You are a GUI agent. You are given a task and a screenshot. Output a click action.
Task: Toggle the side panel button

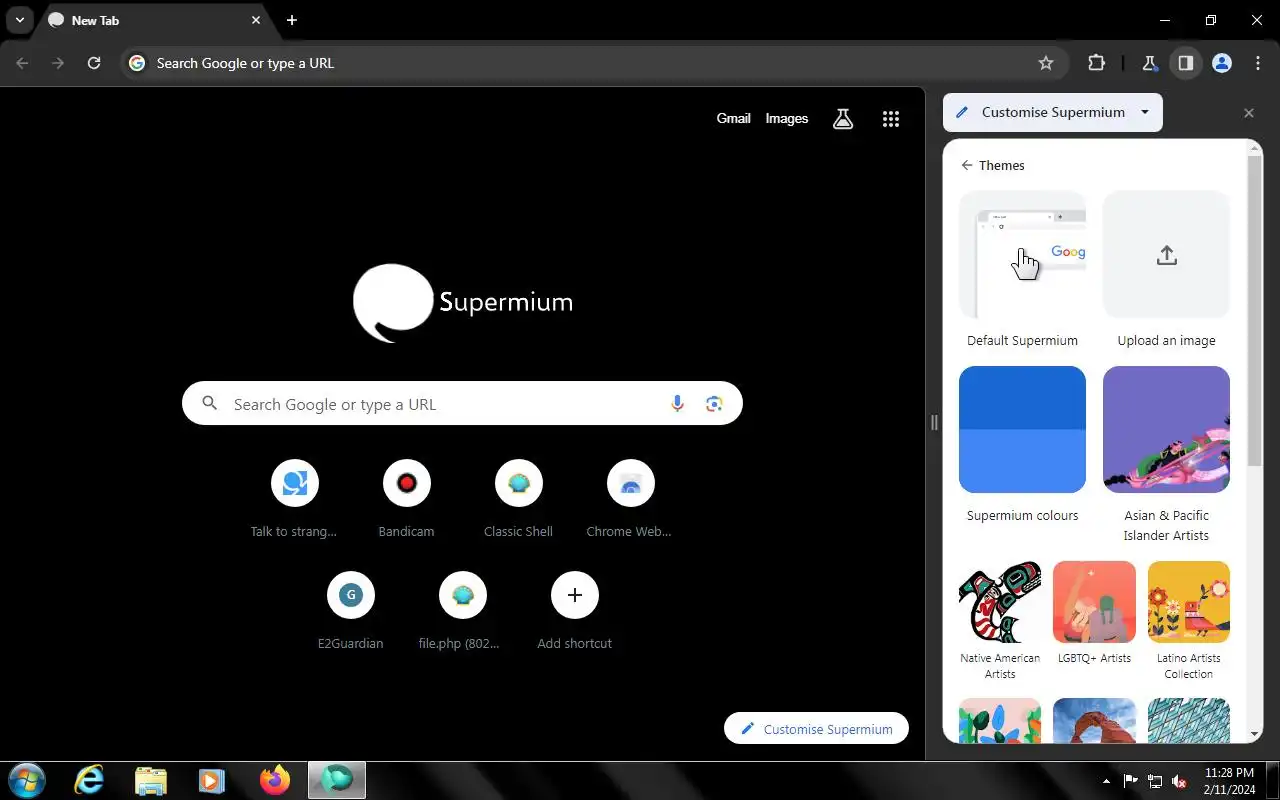pyautogui.click(x=1185, y=63)
